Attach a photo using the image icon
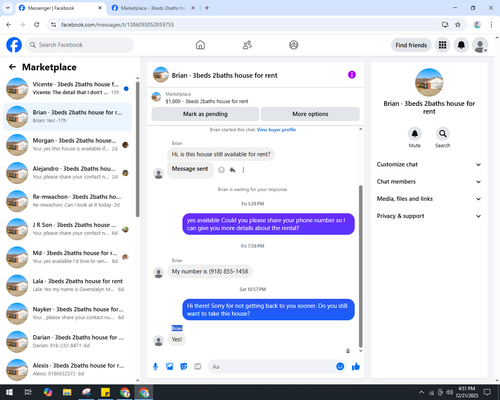This screenshot has width=500, height=400. tap(170, 367)
